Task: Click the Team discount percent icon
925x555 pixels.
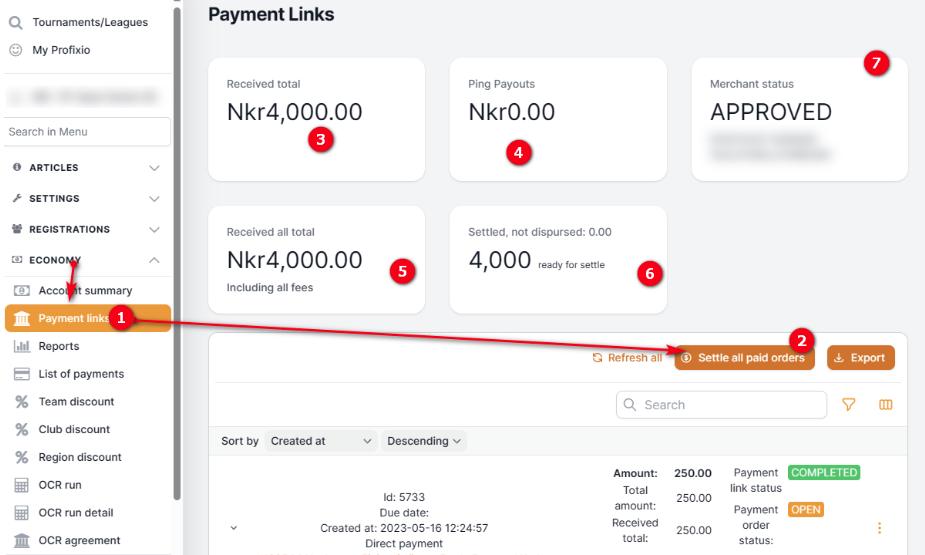Action: click(21, 402)
